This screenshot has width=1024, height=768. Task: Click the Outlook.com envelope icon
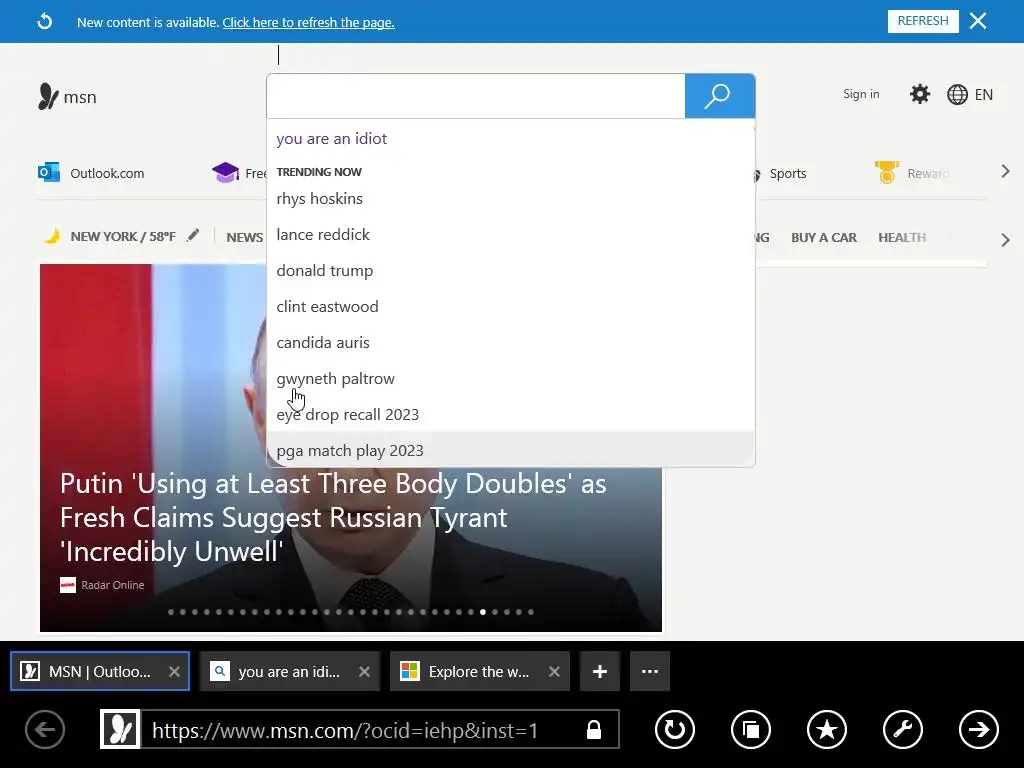point(49,173)
